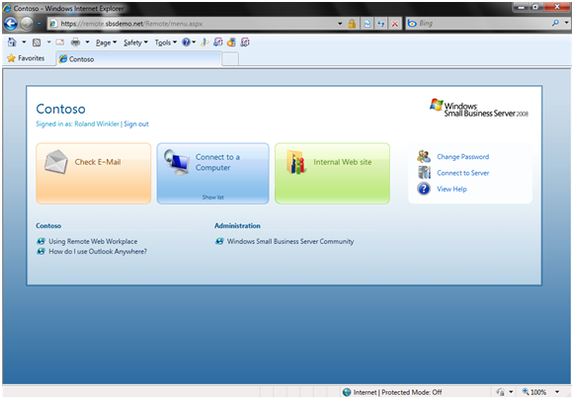Click the folder people icon on Internal Web site
This screenshot has height=400, width=574.
pyautogui.click(x=296, y=162)
